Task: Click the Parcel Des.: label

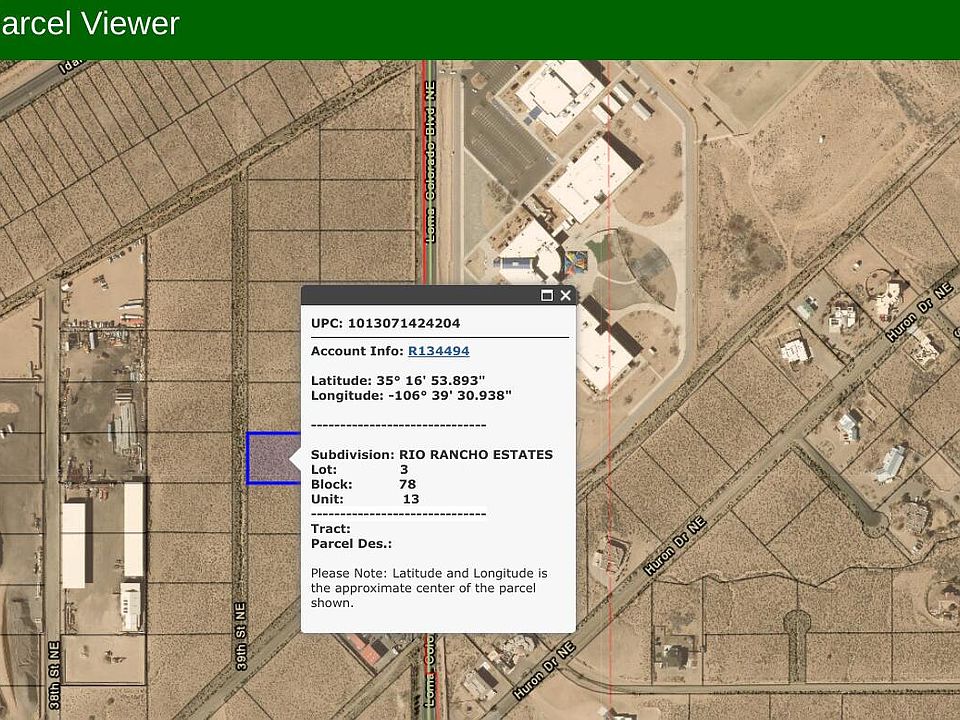Action: click(x=351, y=544)
